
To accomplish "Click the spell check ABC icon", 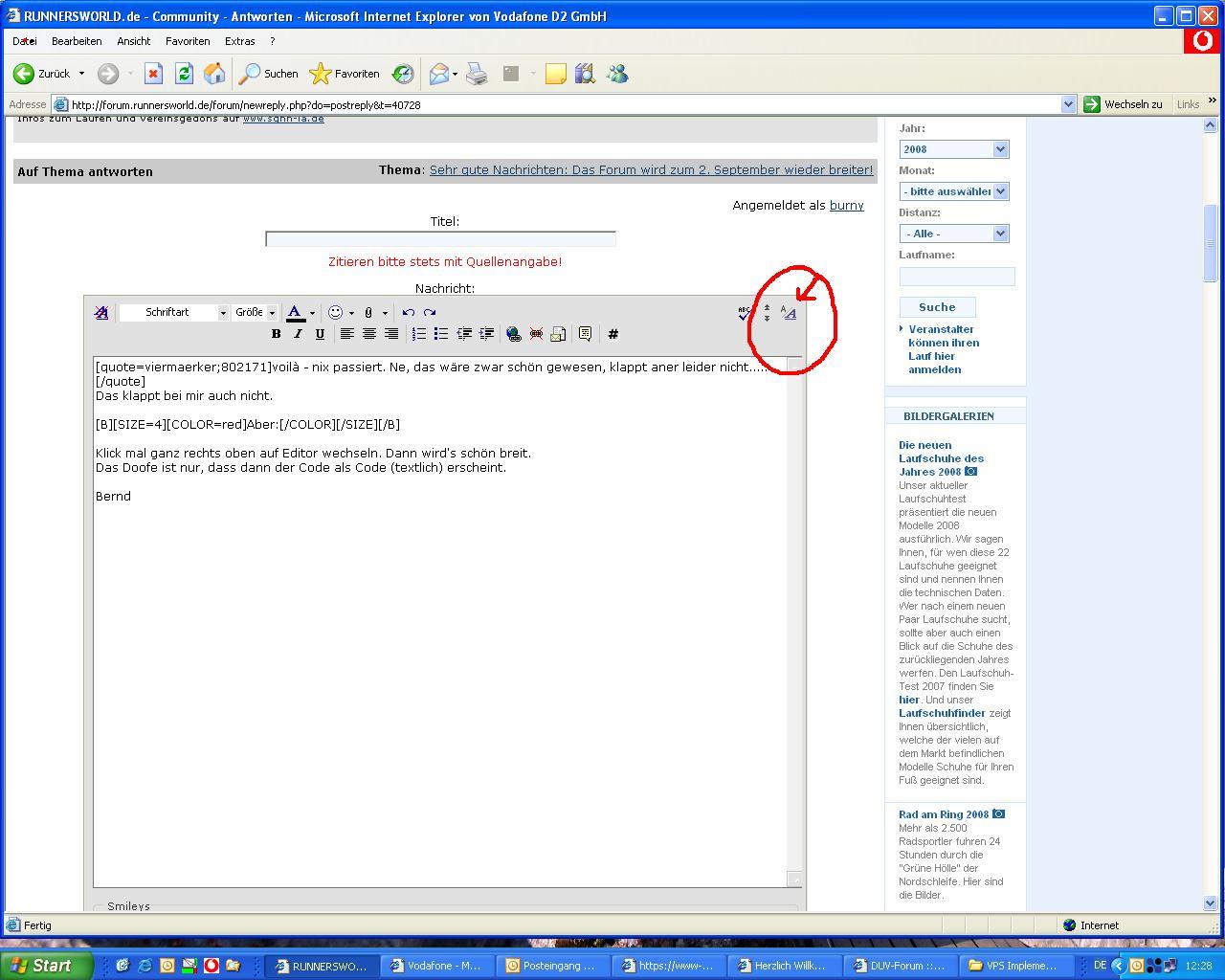I will [x=744, y=312].
